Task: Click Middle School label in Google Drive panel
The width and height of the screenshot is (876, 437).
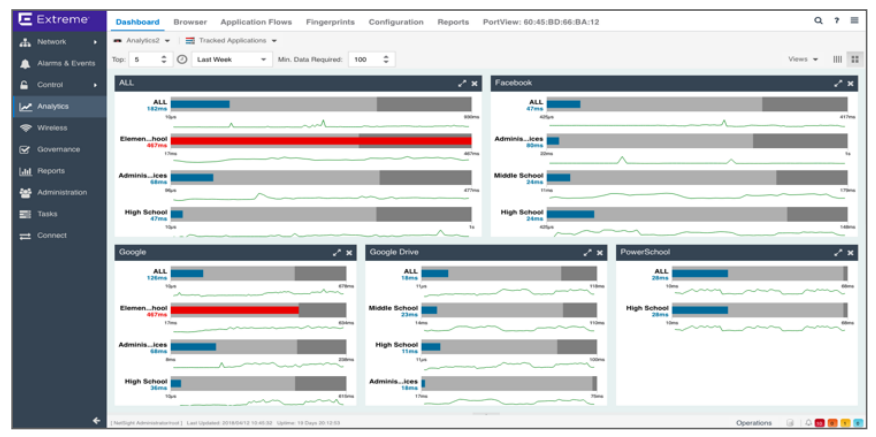Action: point(393,308)
